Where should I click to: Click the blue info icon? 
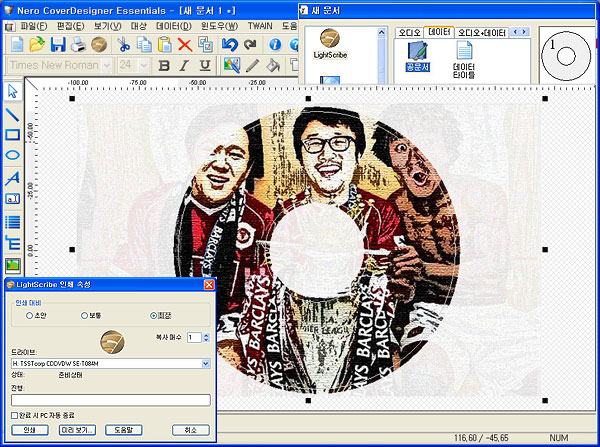pyautogui.click(x=275, y=44)
